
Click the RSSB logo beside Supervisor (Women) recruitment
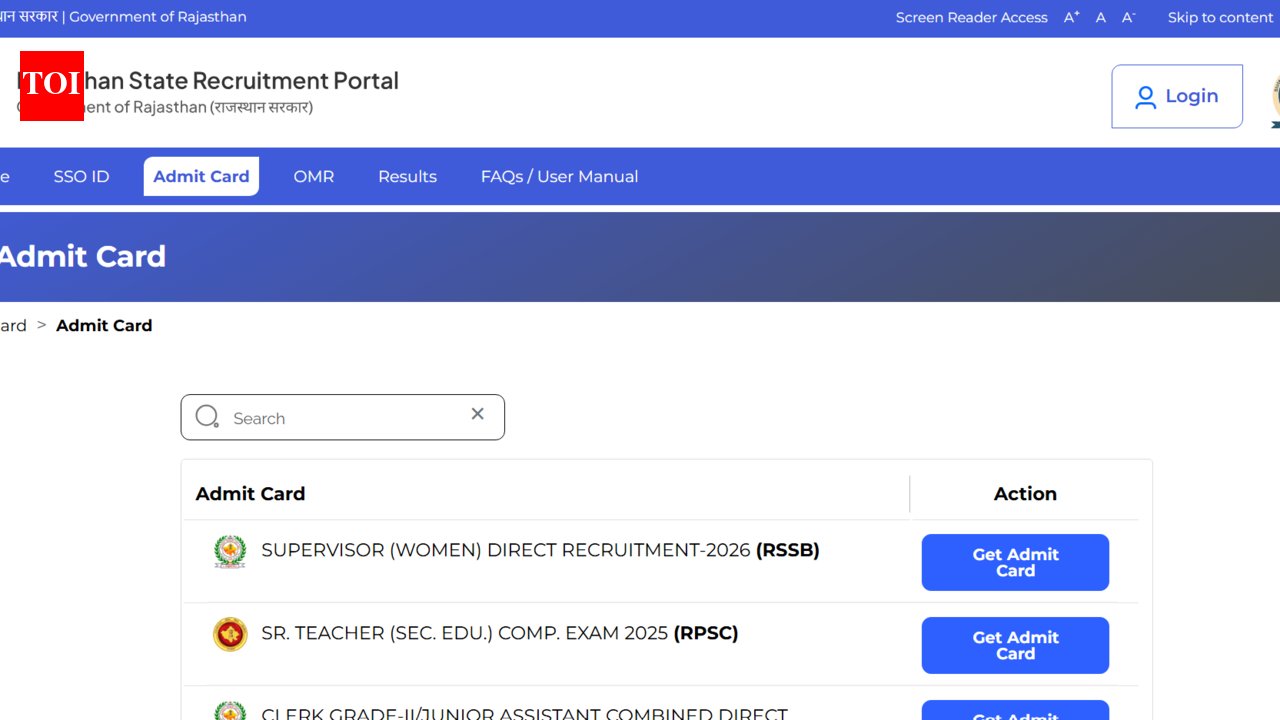click(x=230, y=552)
